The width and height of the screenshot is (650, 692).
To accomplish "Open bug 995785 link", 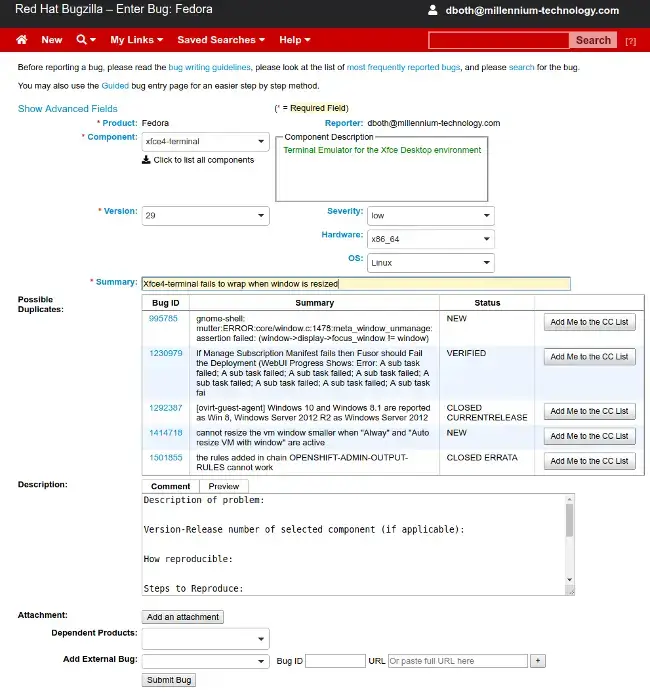I will (x=163, y=318).
